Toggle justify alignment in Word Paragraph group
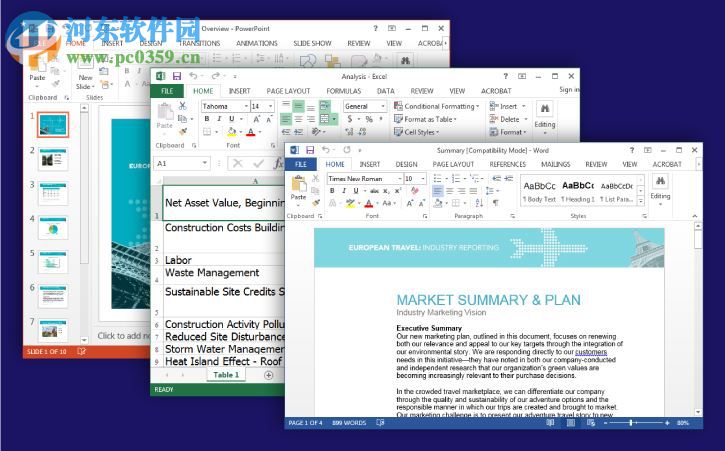725x451 pixels. point(473,191)
